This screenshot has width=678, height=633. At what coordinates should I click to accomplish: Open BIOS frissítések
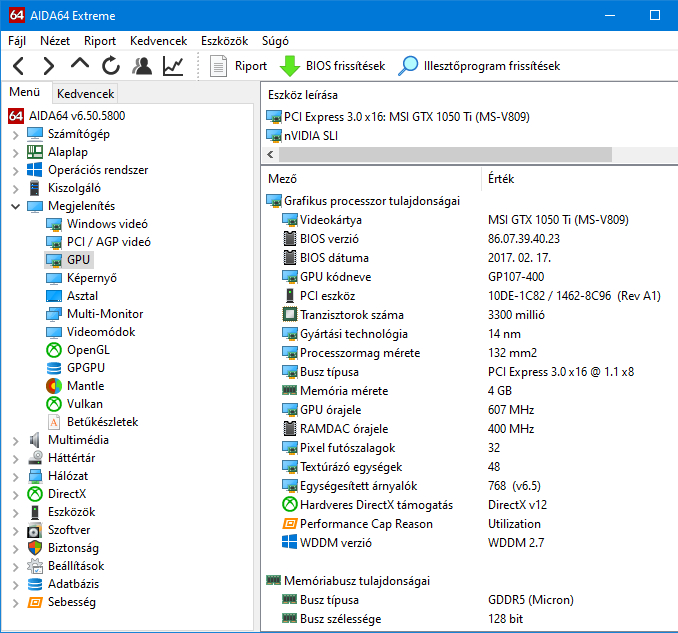tap(333, 66)
